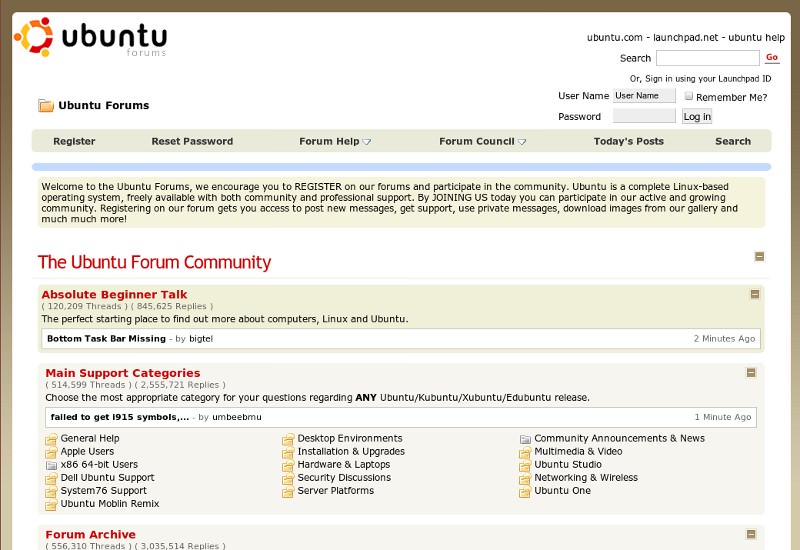Click the General Help folder icon
The image size is (800, 550).
[x=51, y=439]
